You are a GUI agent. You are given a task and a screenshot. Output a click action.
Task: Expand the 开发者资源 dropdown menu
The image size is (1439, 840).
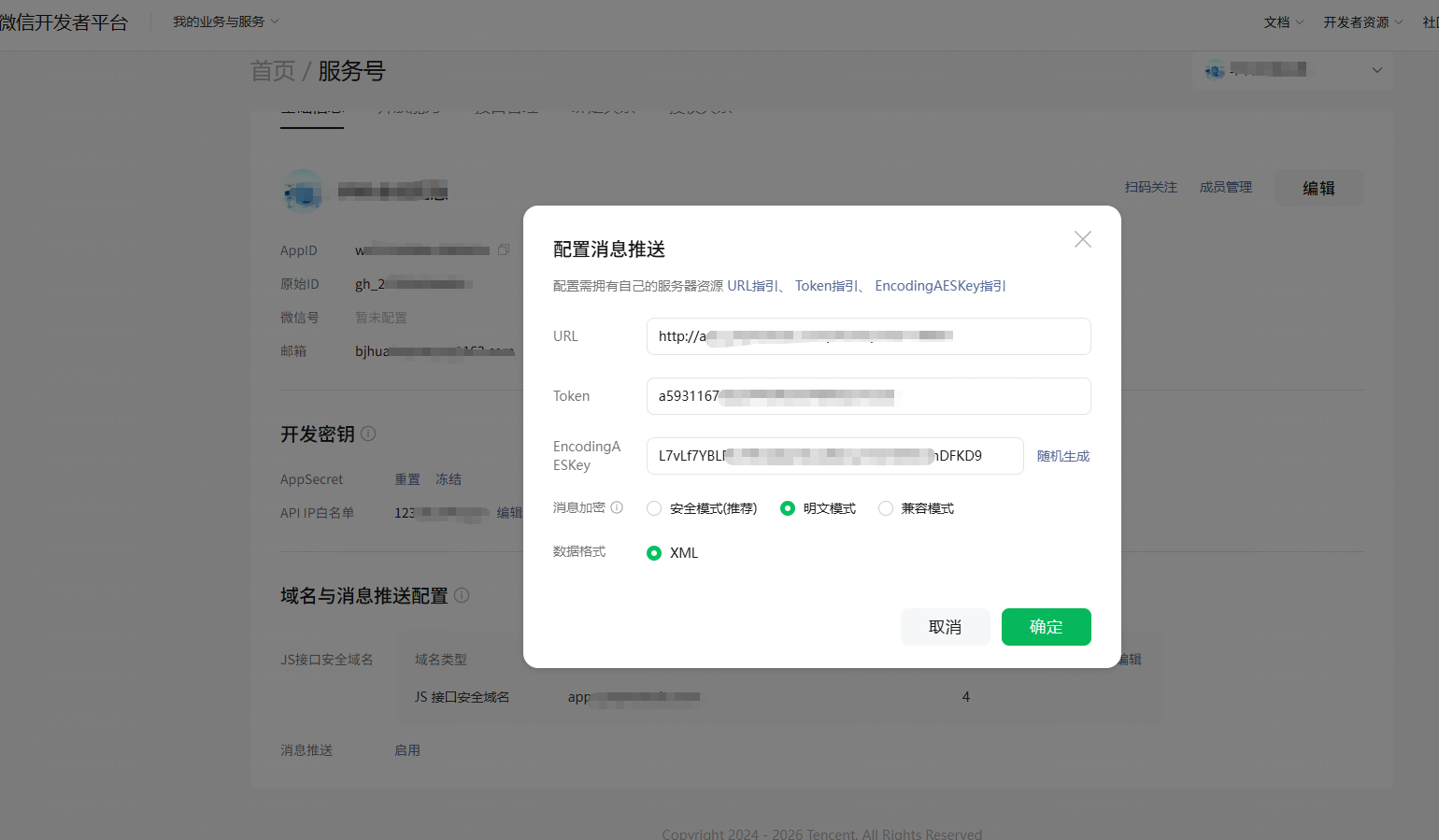[1363, 22]
